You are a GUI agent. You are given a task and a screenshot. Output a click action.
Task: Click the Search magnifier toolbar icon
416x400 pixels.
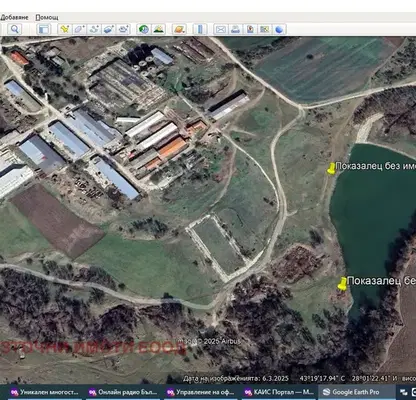tap(14, 29)
